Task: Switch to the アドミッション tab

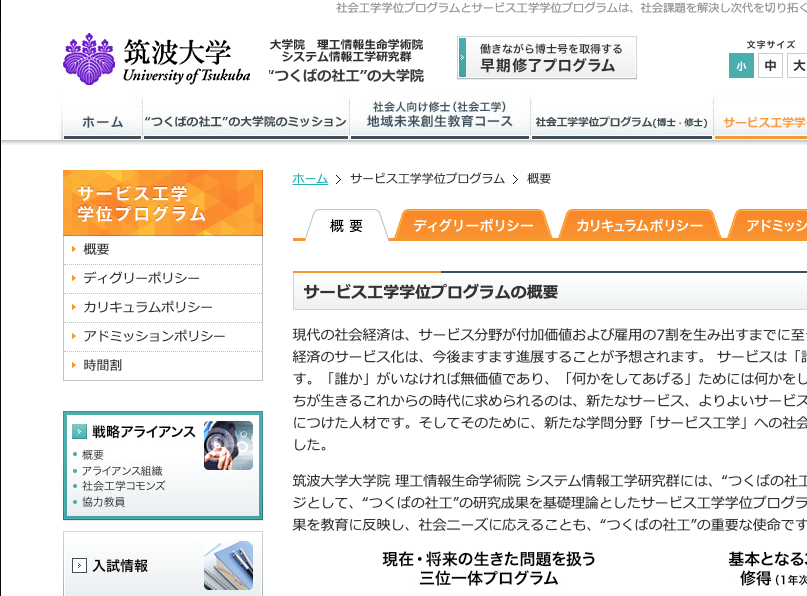Action: point(768,225)
